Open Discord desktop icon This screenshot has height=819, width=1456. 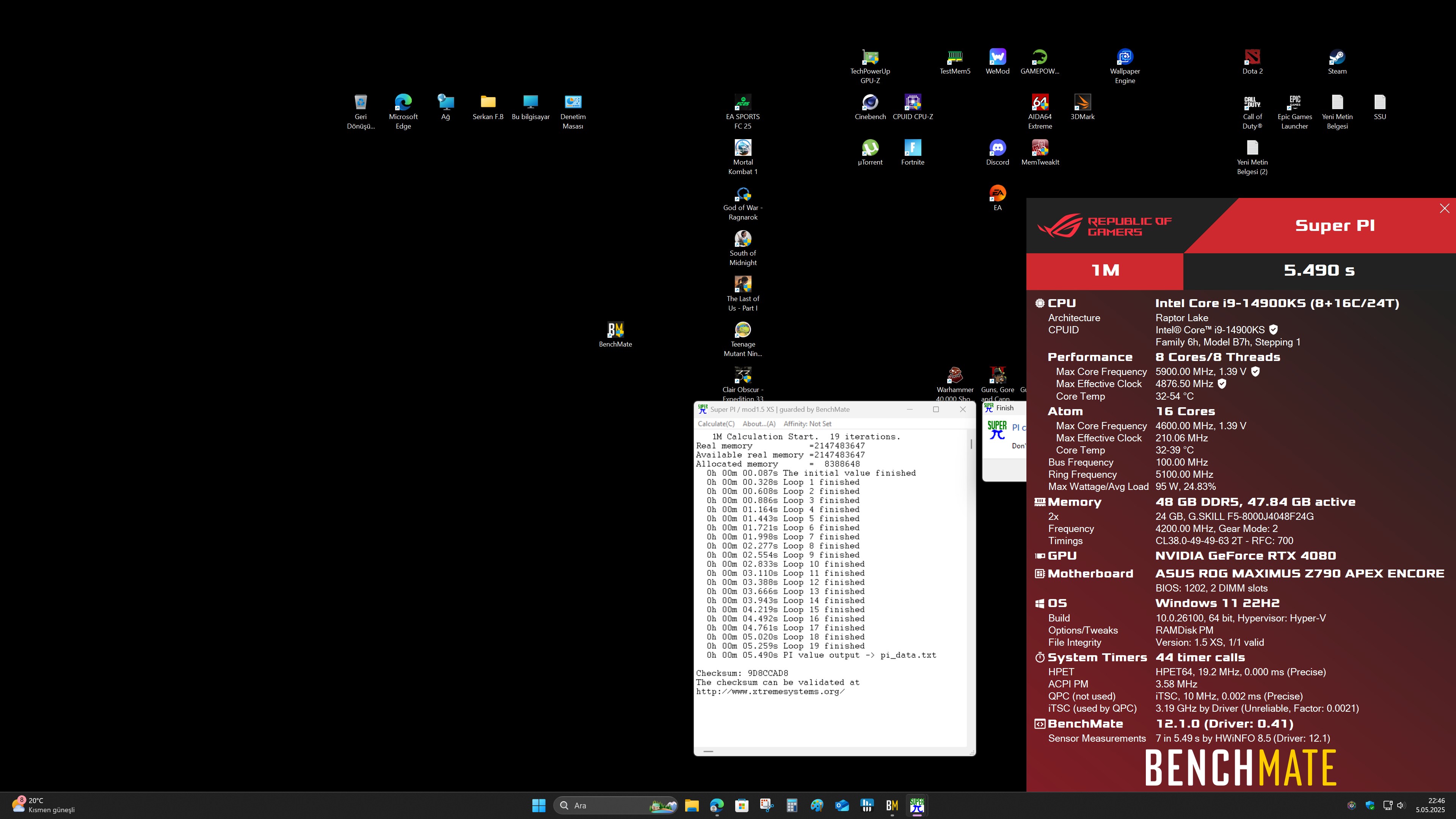point(997,152)
